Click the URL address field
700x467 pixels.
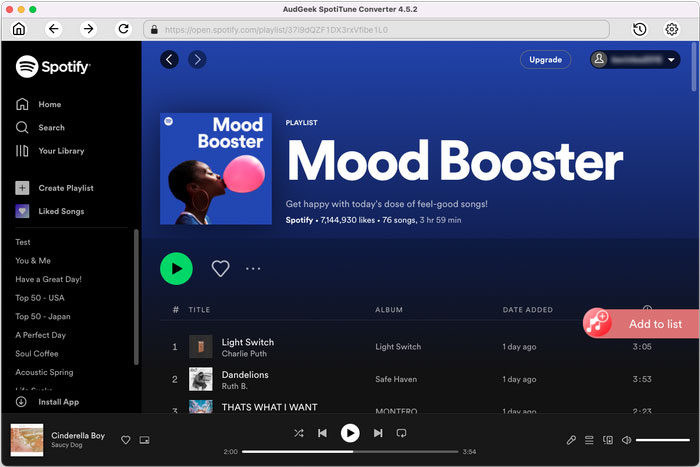tap(376, 29)
